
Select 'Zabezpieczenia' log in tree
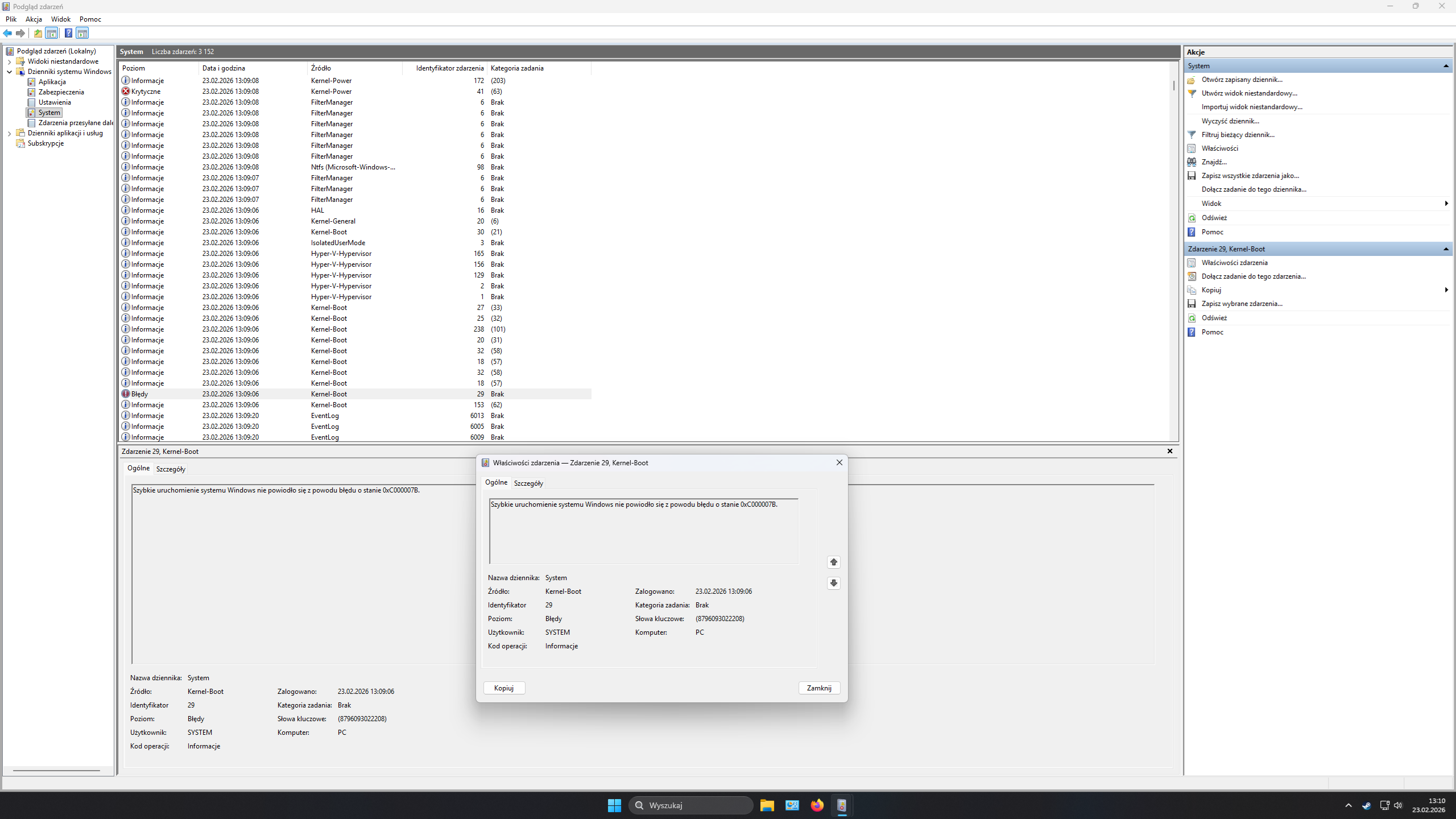pyautogui.click(x=61, y=92)
